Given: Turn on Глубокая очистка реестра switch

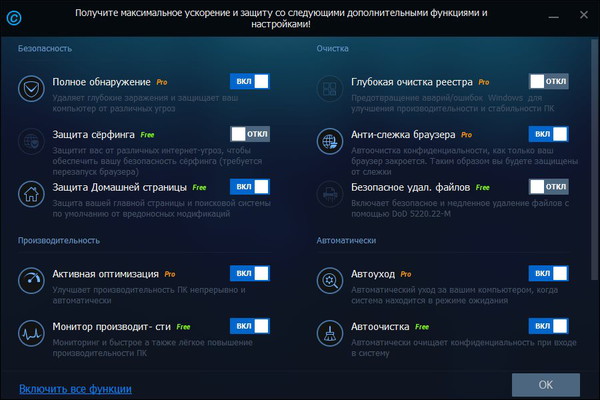Looking at the screenshot, I should pos(548,81).
